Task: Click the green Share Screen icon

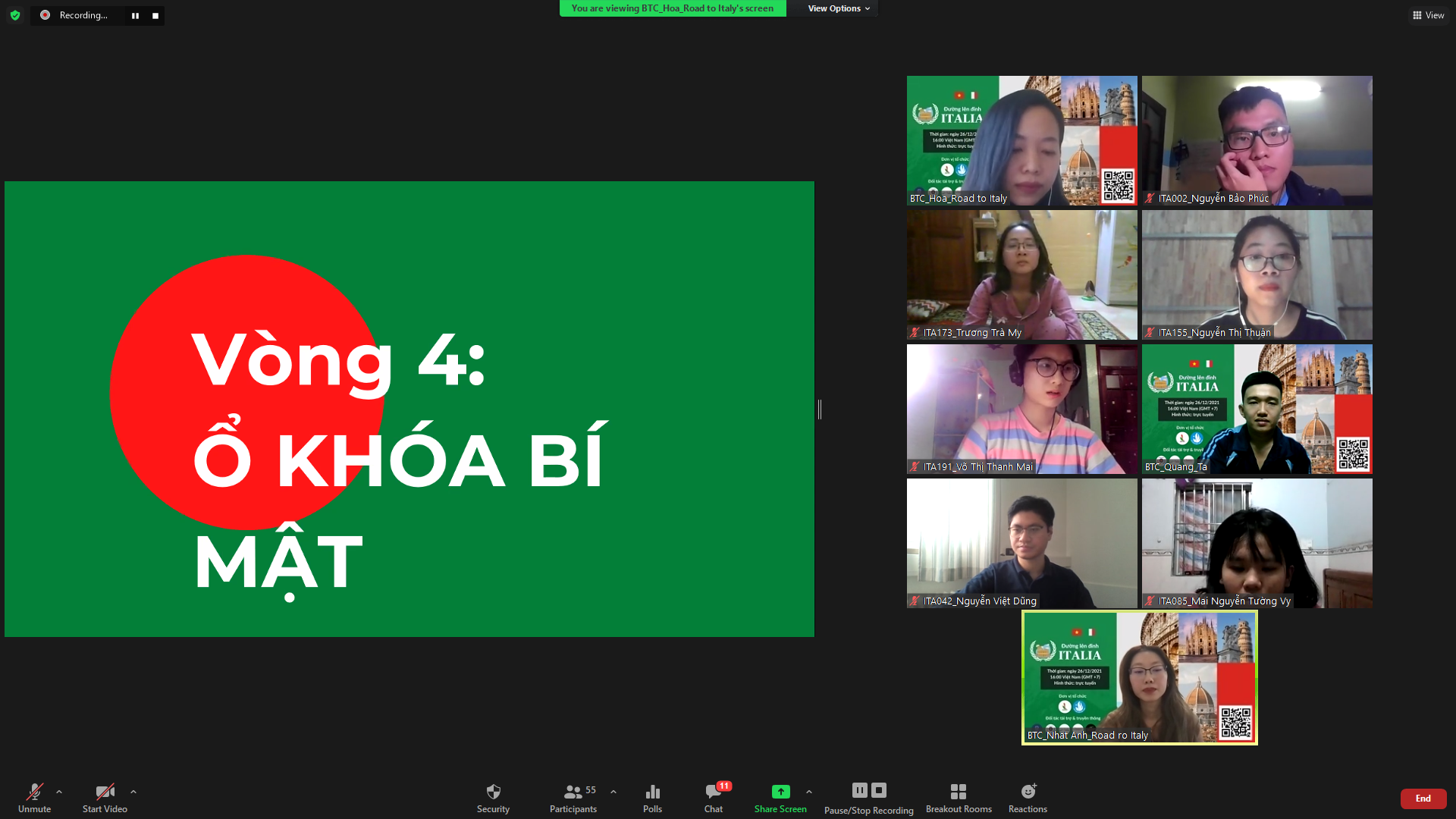Action: coord(780,792)
